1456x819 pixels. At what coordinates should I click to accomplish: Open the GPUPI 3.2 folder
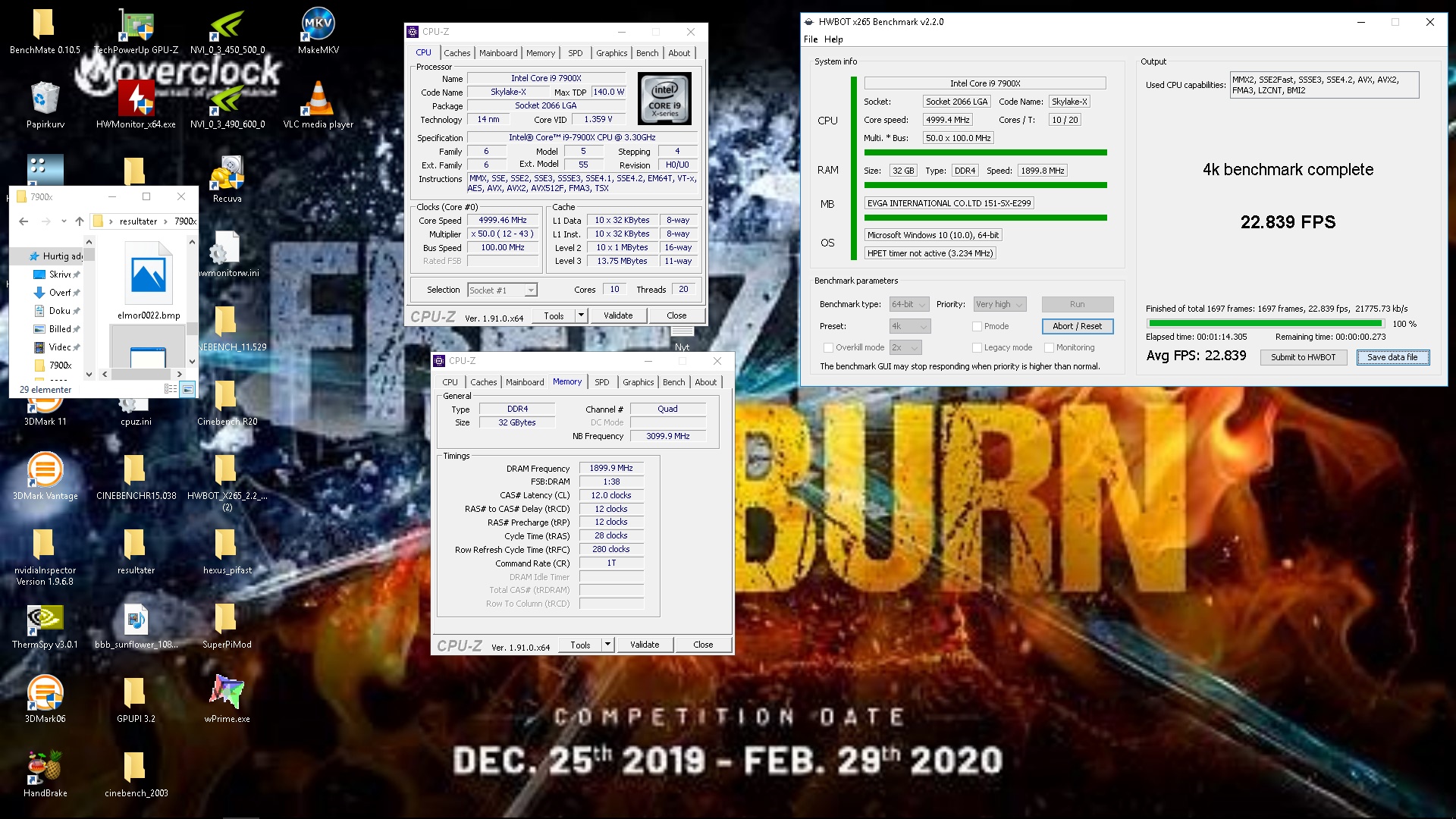pyautogui.click(x=136, y=699)
